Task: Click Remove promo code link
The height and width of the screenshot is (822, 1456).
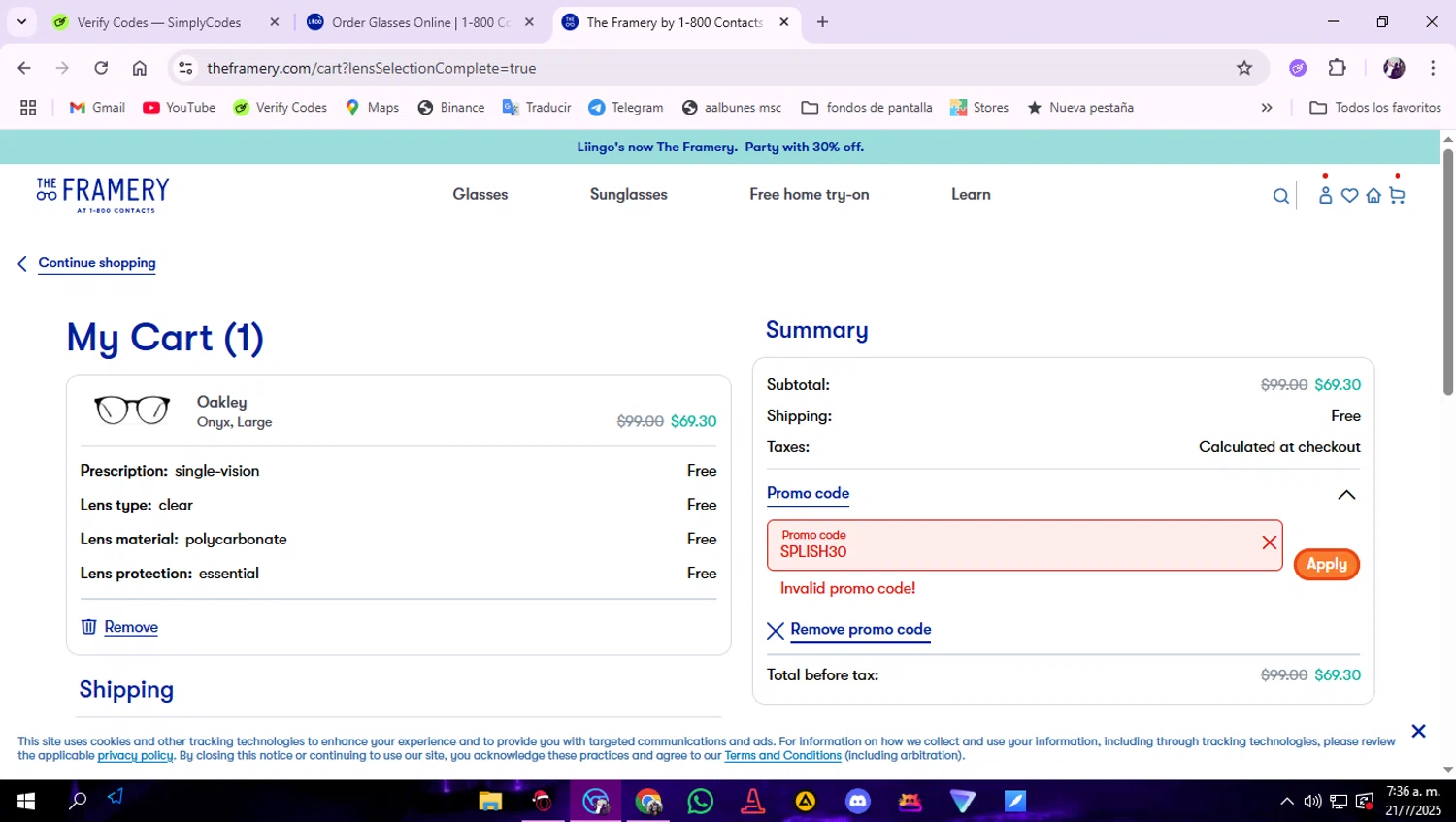Action: tap(861, 630)
